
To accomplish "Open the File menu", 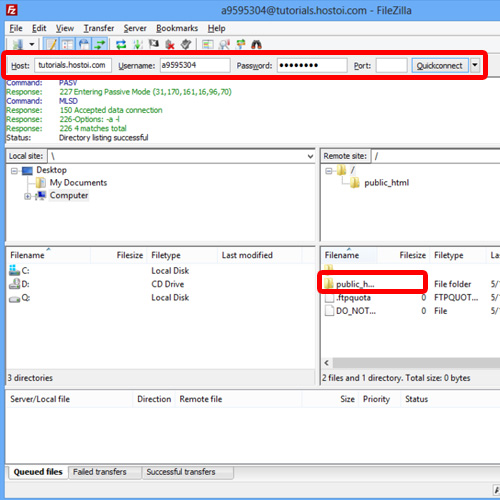I will coord(16,28).
